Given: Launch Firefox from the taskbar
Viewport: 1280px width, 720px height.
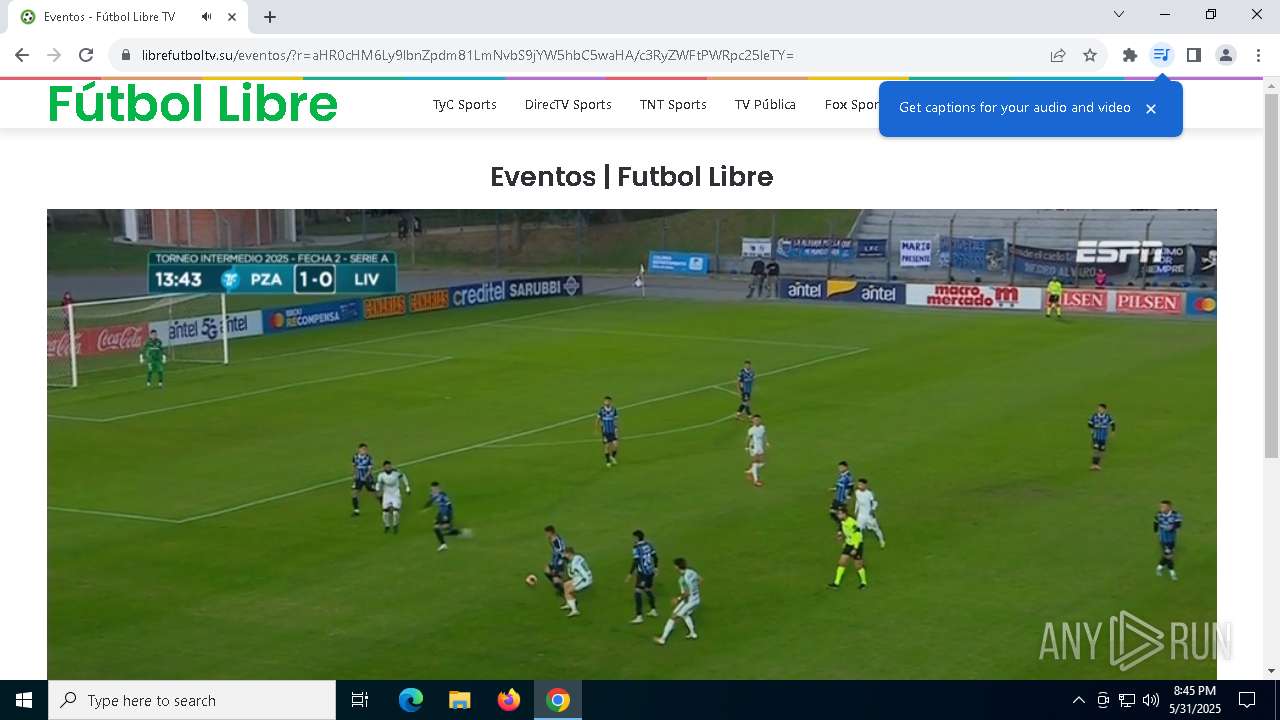Looking at the screenshot, I should pos(509,700).
